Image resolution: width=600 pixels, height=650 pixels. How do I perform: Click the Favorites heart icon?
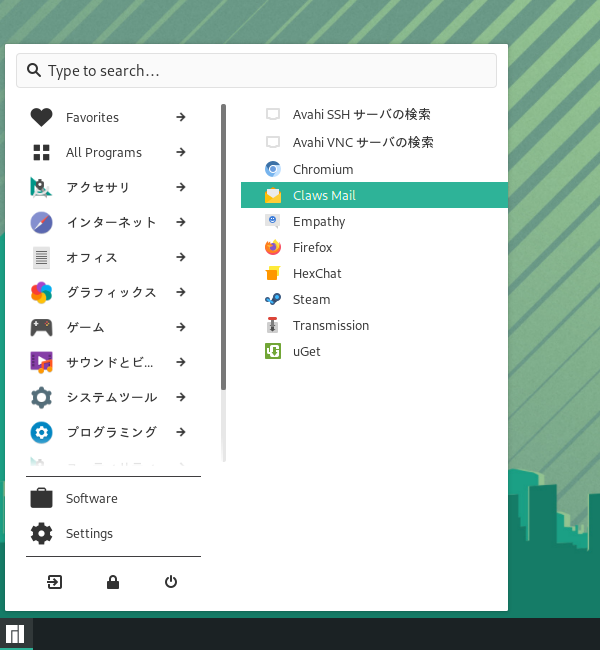[x=41, y=117]
